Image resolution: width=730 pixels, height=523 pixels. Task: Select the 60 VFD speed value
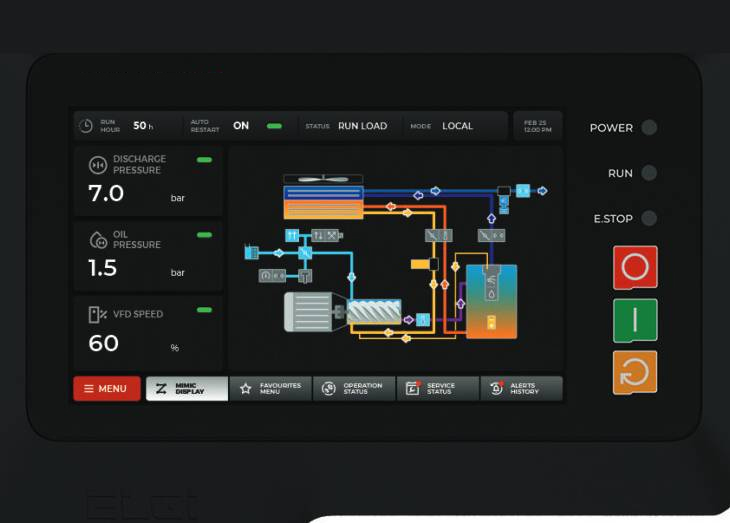(x=103, y=343)
